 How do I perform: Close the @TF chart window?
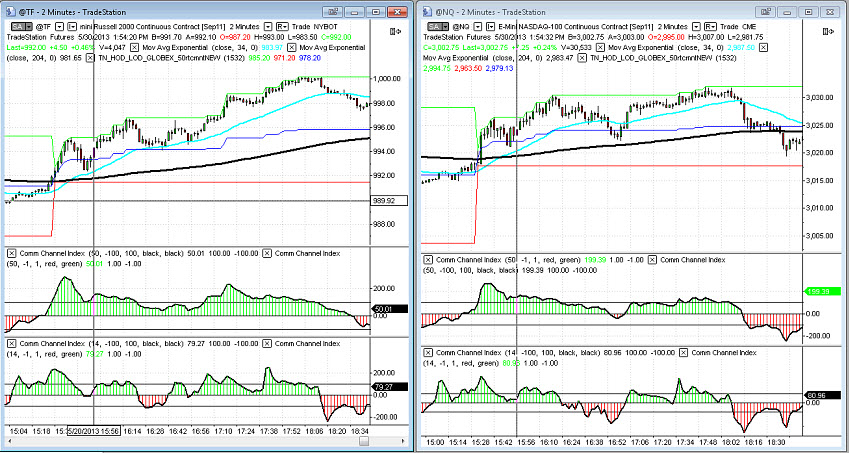coord(397,12)
